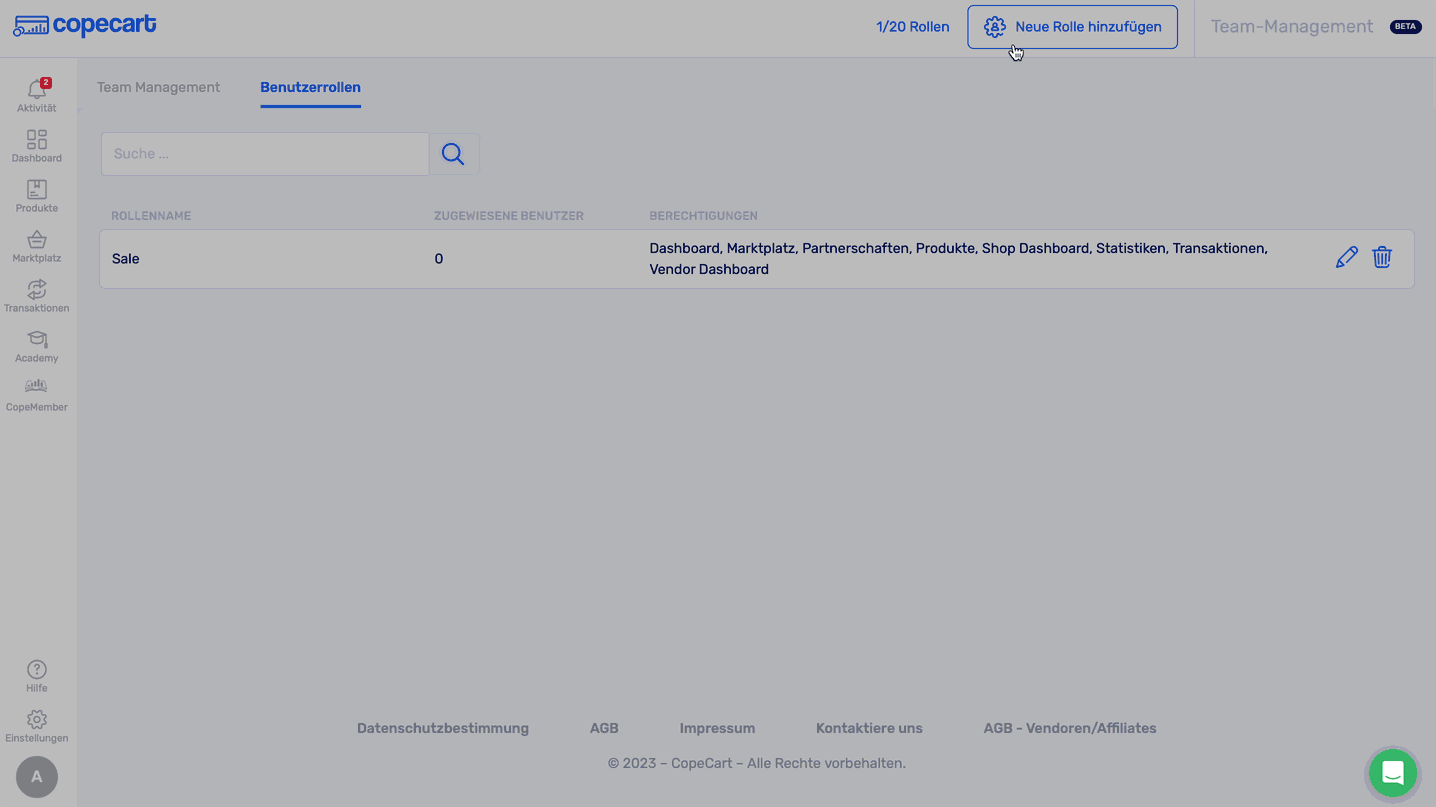Open the green chat support bubble
This screenshot has height=807, width=1436.
(1392, 773)
